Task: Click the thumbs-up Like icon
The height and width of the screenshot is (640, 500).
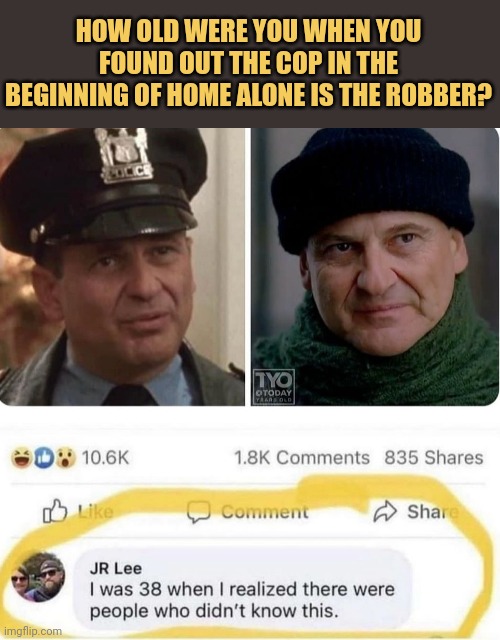Action: (x=55, y=511)
